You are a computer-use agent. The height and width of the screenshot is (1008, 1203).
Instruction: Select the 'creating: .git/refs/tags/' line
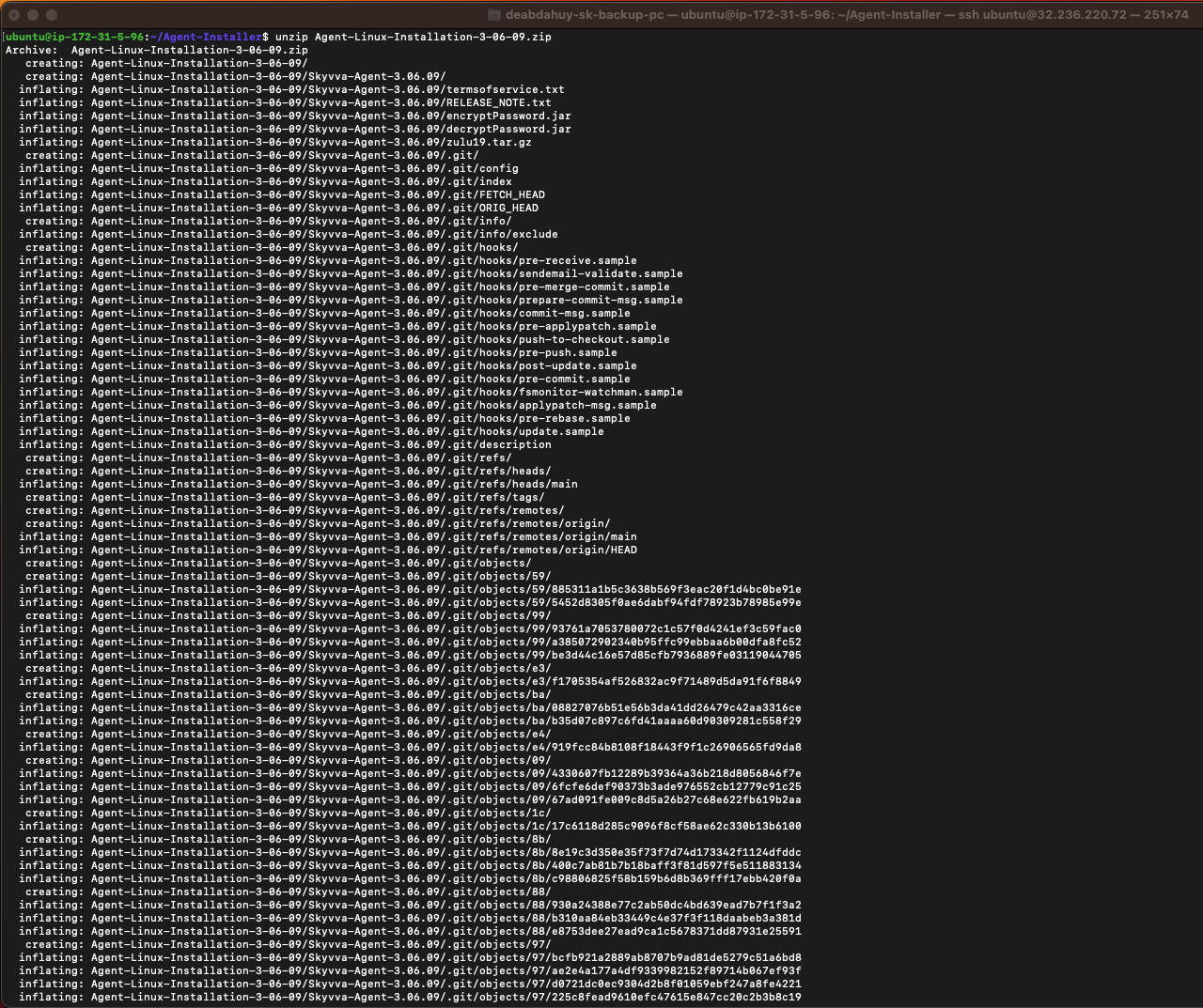[285, 497]
